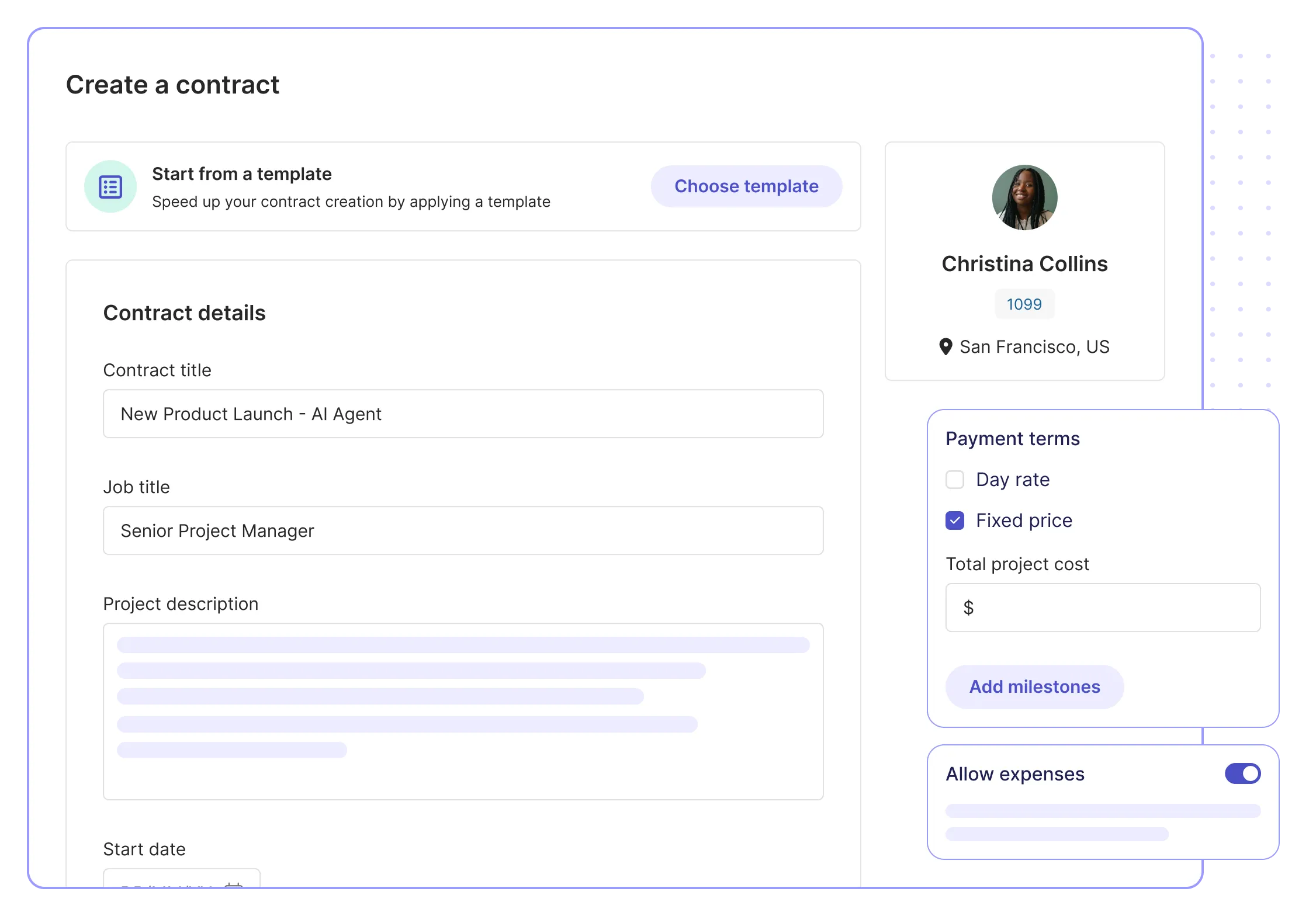Image resolution: width=1316 pixels, height=916 pixels.
Task: Click the San Francisco, US location text
Action: click(x=1034, y=347)
